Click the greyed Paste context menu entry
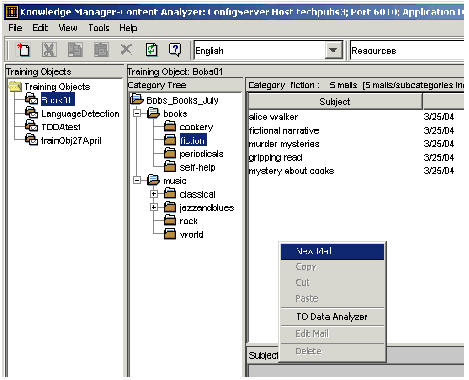The height and width of the screenshot is (380, 469). click(332, 298)
